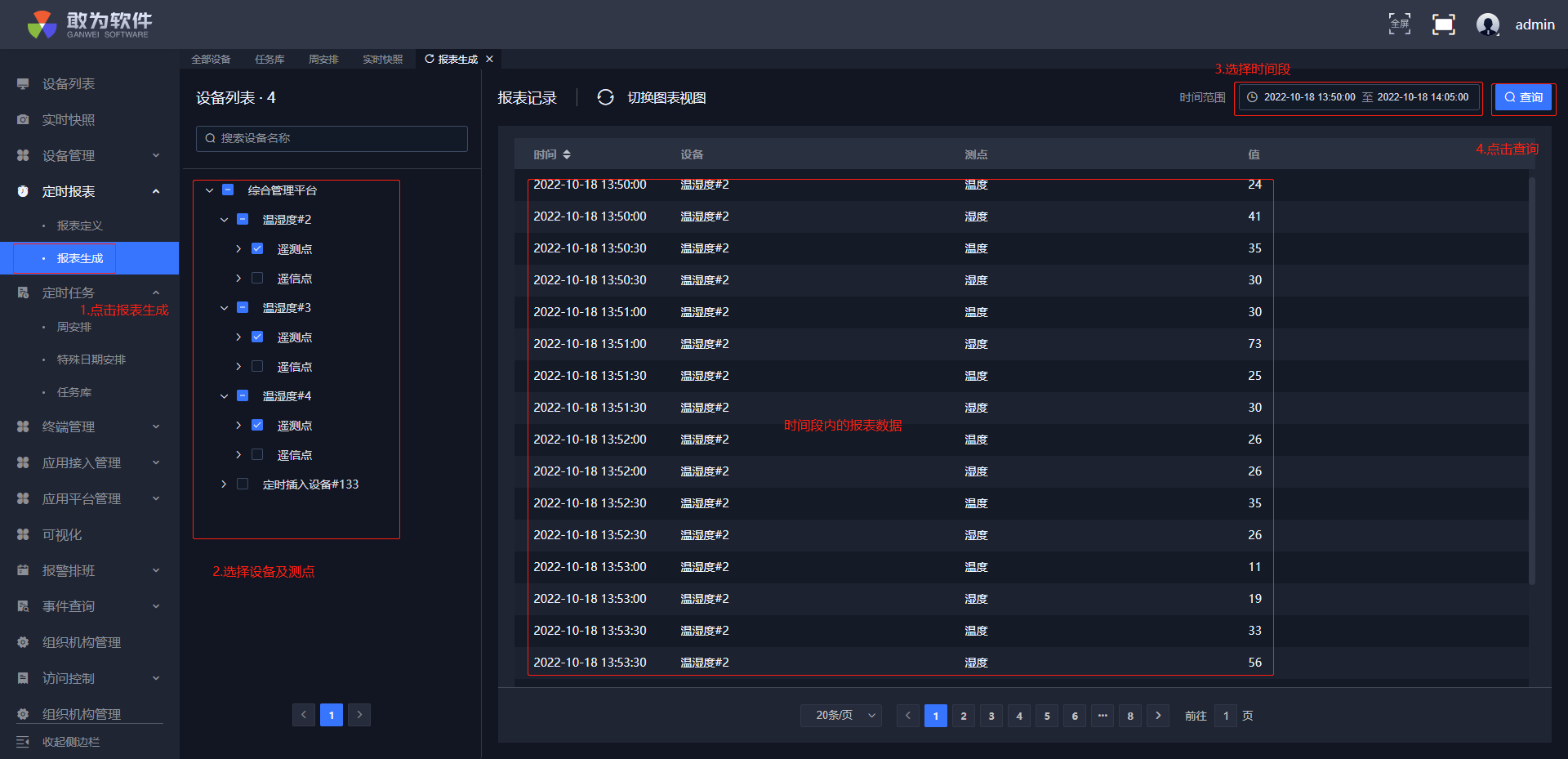Open the 报表定义 submenu item
This screenshot has height=759, width=1568.
coord(79,225)
